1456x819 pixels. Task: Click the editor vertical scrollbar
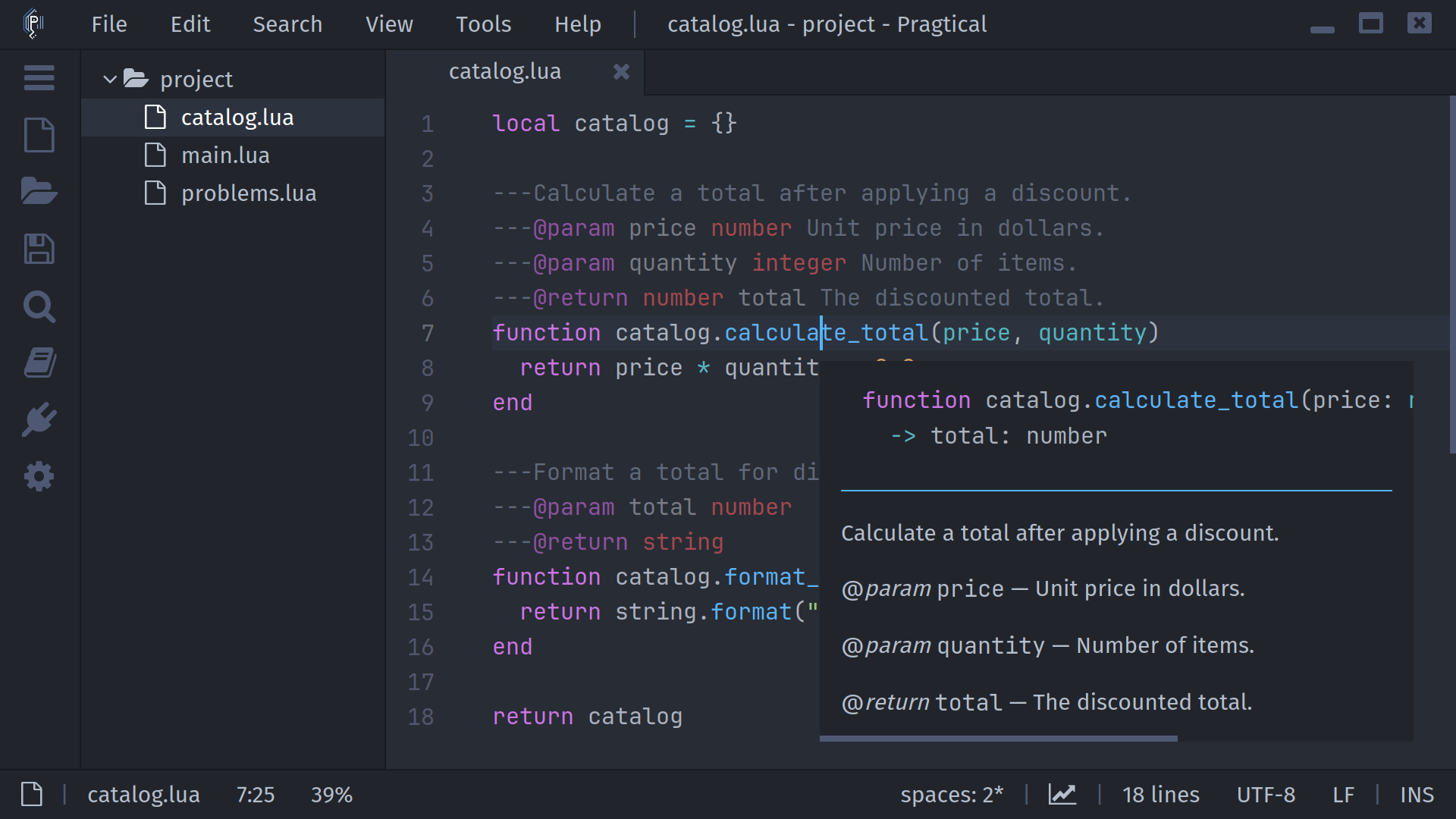pyautogui.click(x=1452, y=275)
